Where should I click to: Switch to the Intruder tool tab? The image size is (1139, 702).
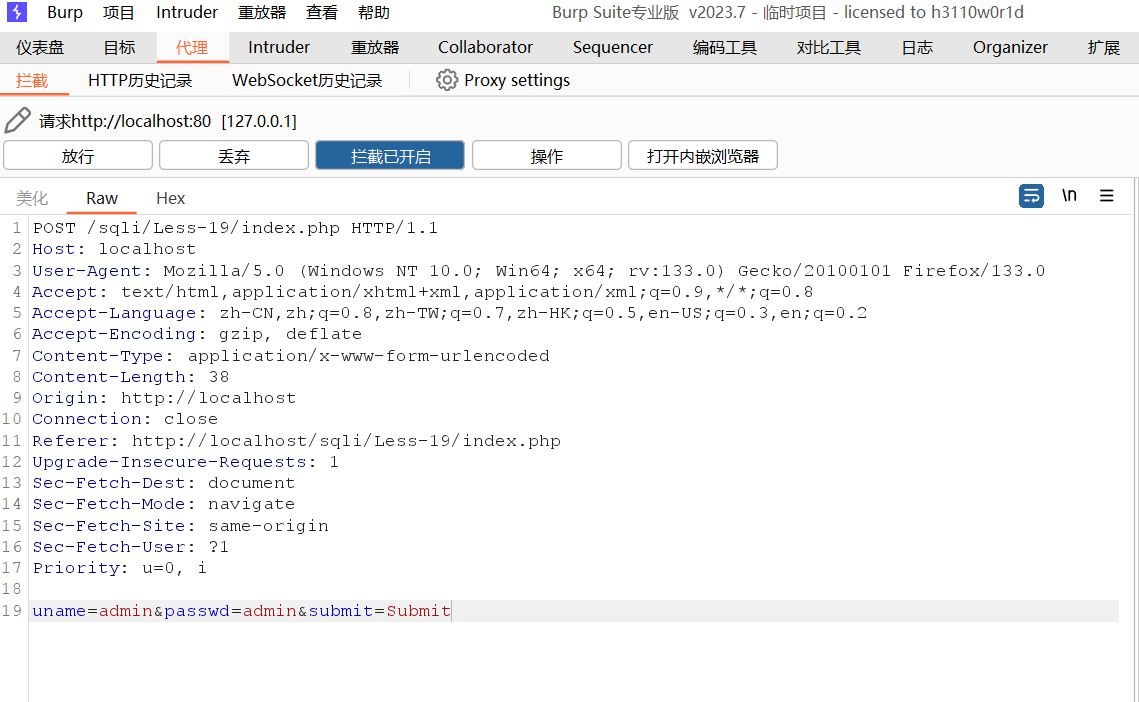[x=279, y=47]
